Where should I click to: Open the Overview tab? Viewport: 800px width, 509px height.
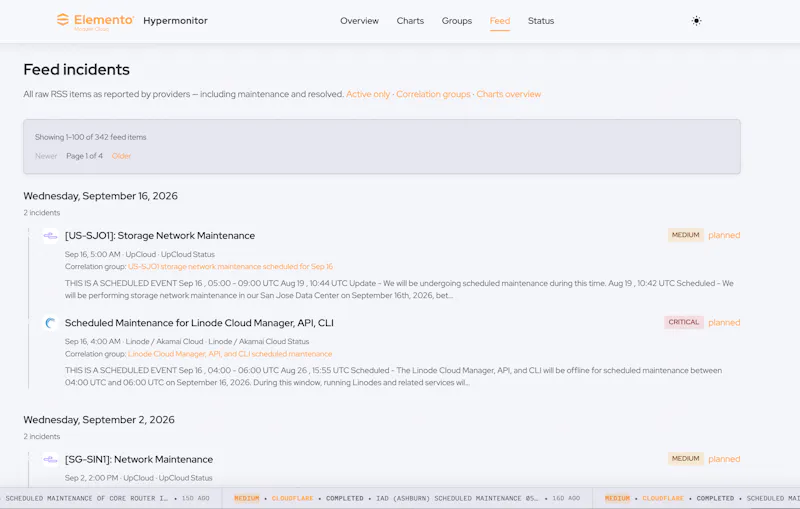(359, 21)
